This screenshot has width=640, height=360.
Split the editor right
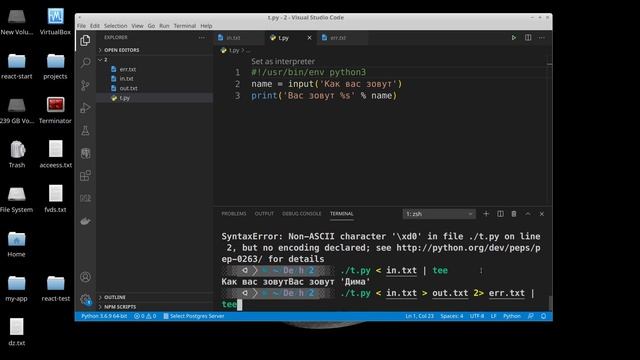pos(528,38)
